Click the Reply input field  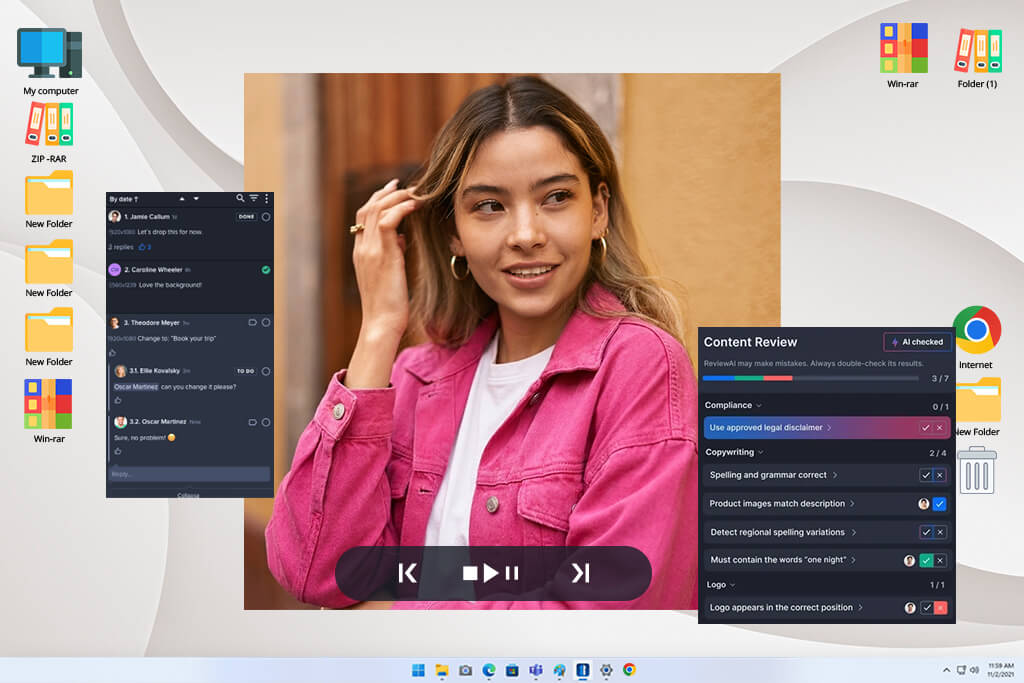coord(189,474)
